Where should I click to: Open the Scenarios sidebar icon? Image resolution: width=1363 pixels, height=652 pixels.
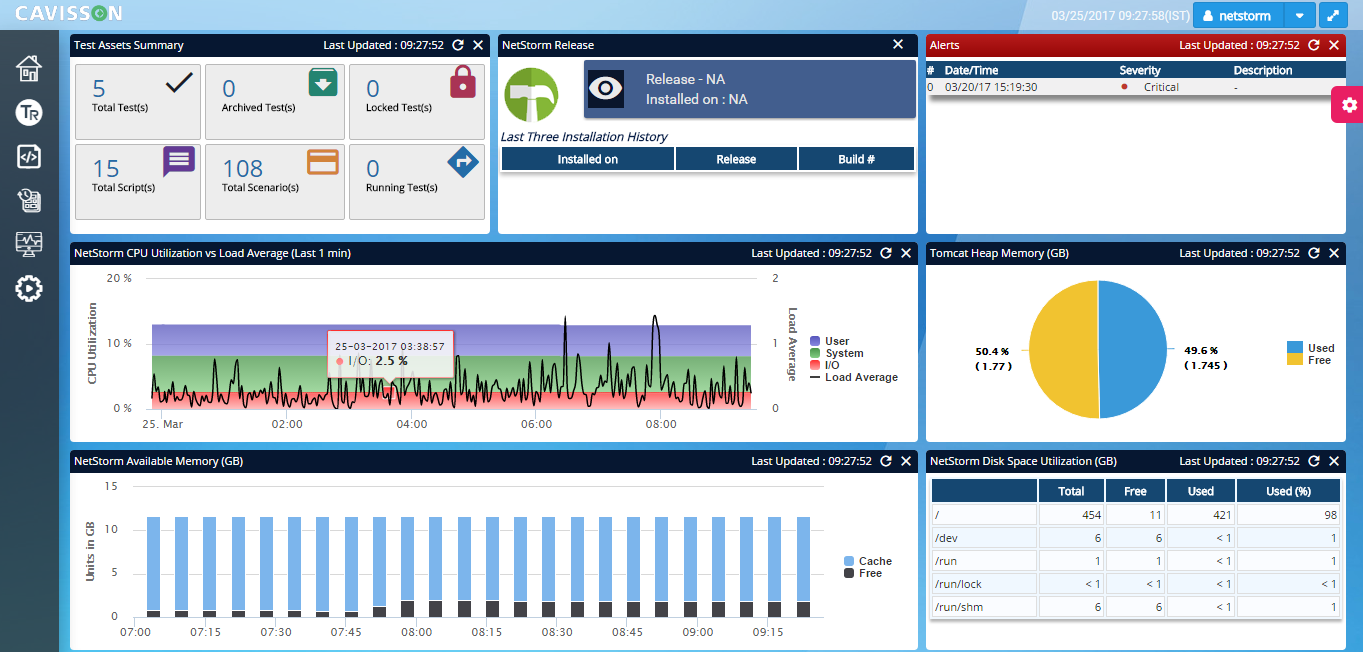point(29,200)
